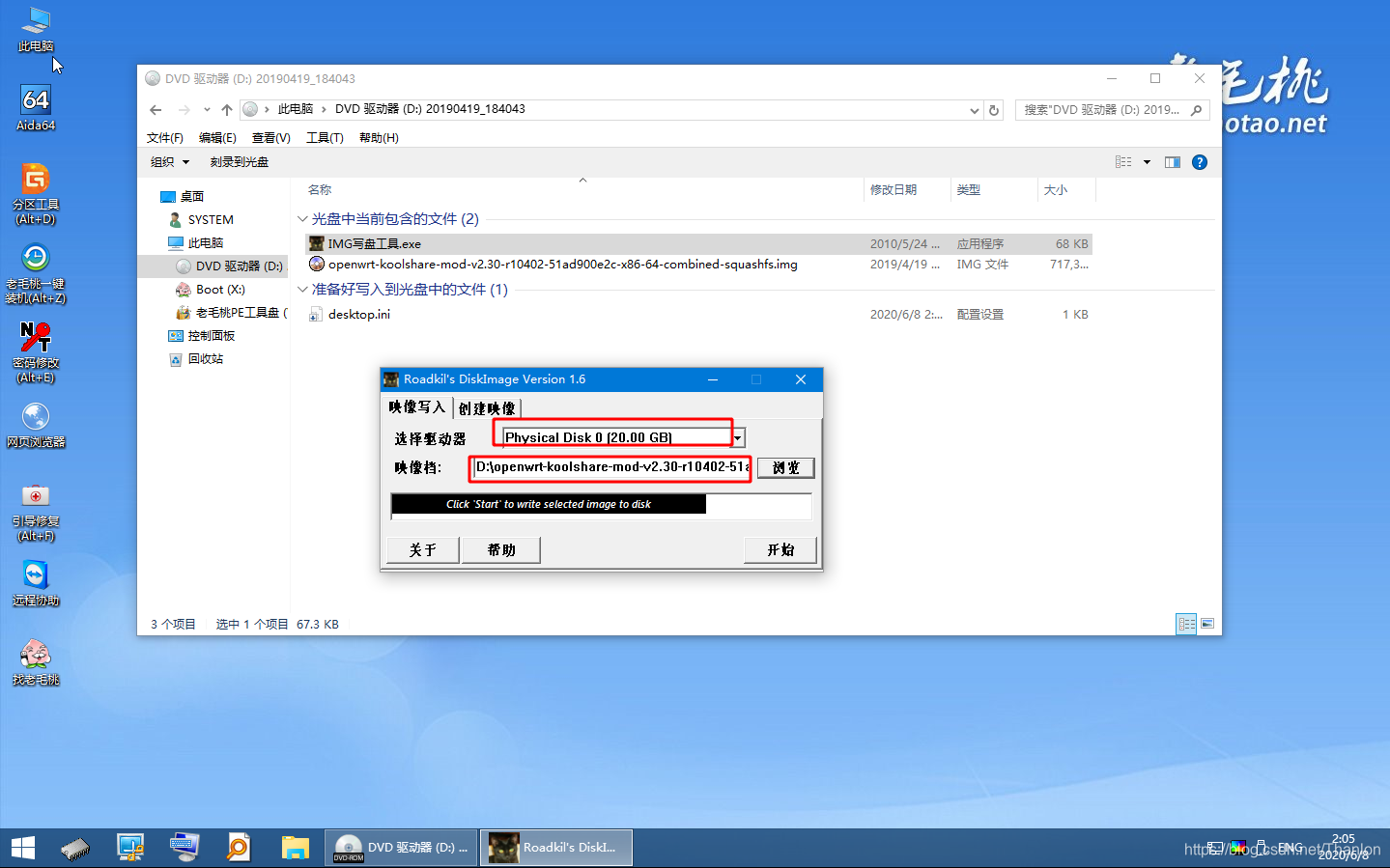Click the Windows Start button
The width and height of the screenshot is (1390, 868).
(x=23, y=848)
